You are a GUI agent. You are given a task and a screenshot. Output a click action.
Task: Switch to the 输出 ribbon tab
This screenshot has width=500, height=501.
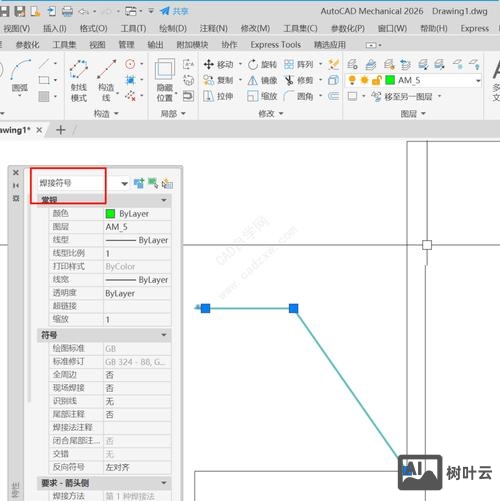155,45
